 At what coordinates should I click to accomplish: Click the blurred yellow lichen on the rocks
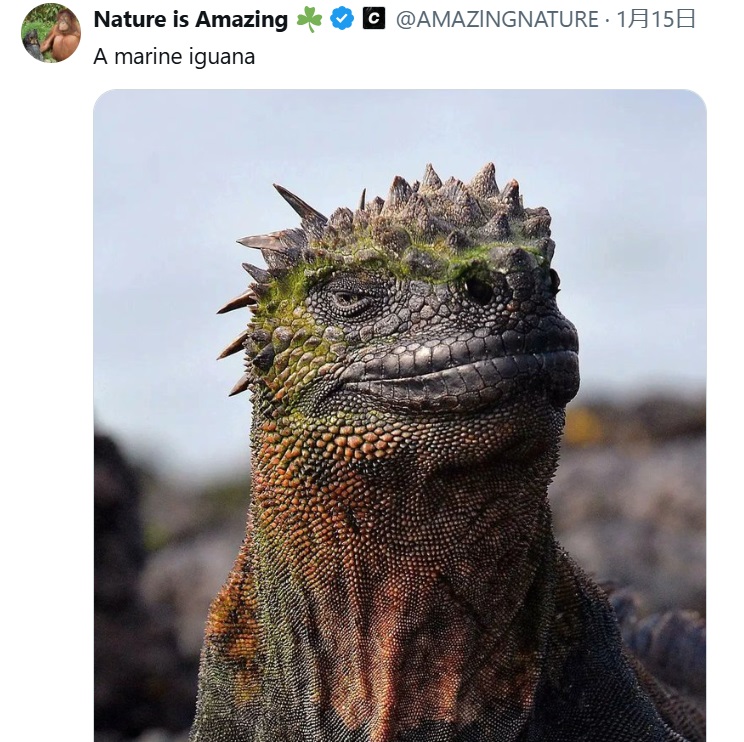[585, 425]
